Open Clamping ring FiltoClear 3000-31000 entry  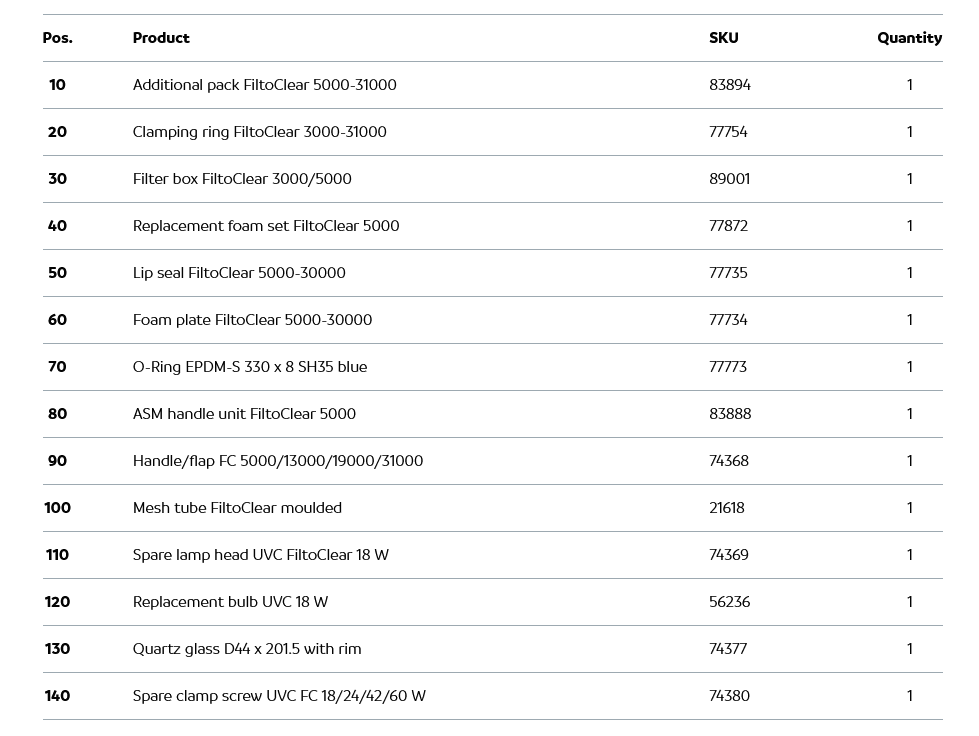coord(259,132)
